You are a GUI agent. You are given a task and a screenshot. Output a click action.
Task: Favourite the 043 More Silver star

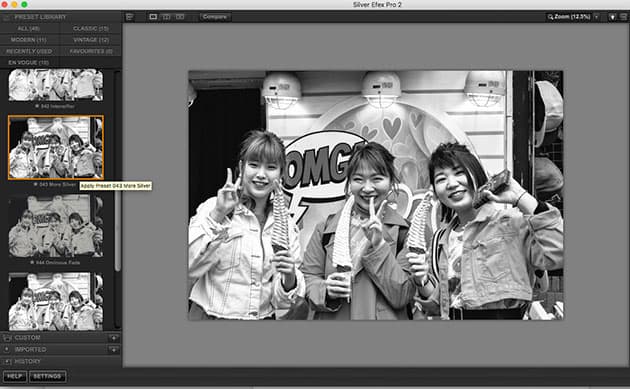(36, 184)
